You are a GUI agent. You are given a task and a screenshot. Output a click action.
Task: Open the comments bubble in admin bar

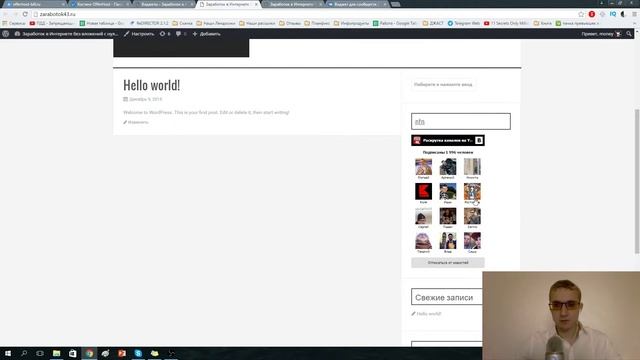181,34
